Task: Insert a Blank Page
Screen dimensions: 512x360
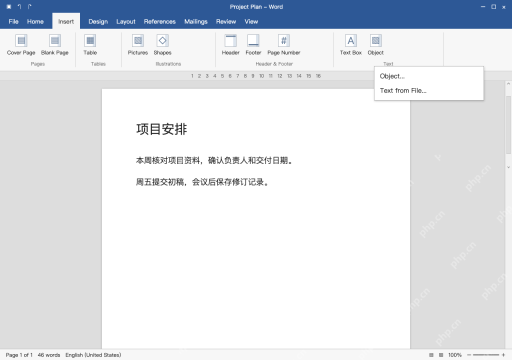Action: (x=55, y=45)
